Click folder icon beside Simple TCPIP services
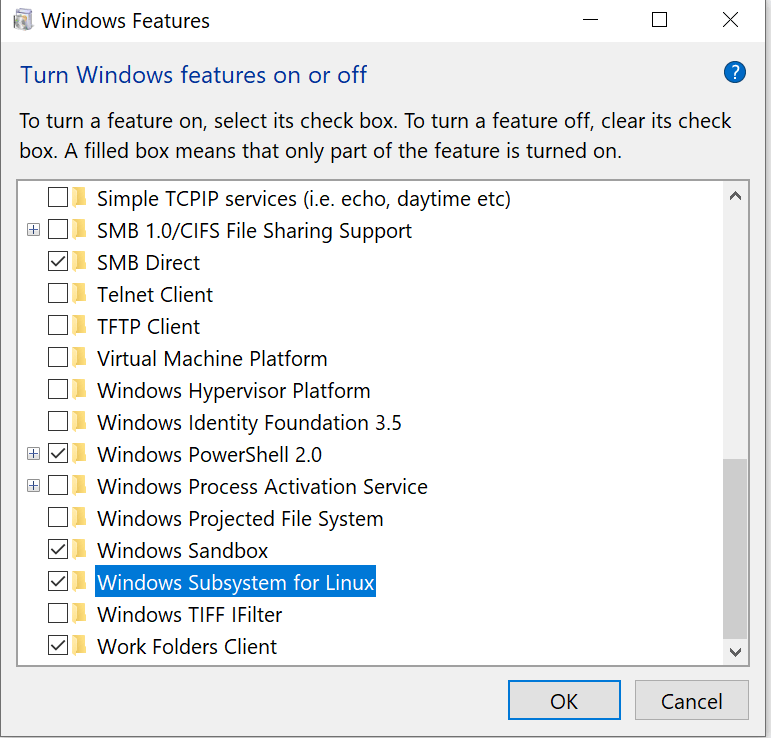 pos(79,198)
